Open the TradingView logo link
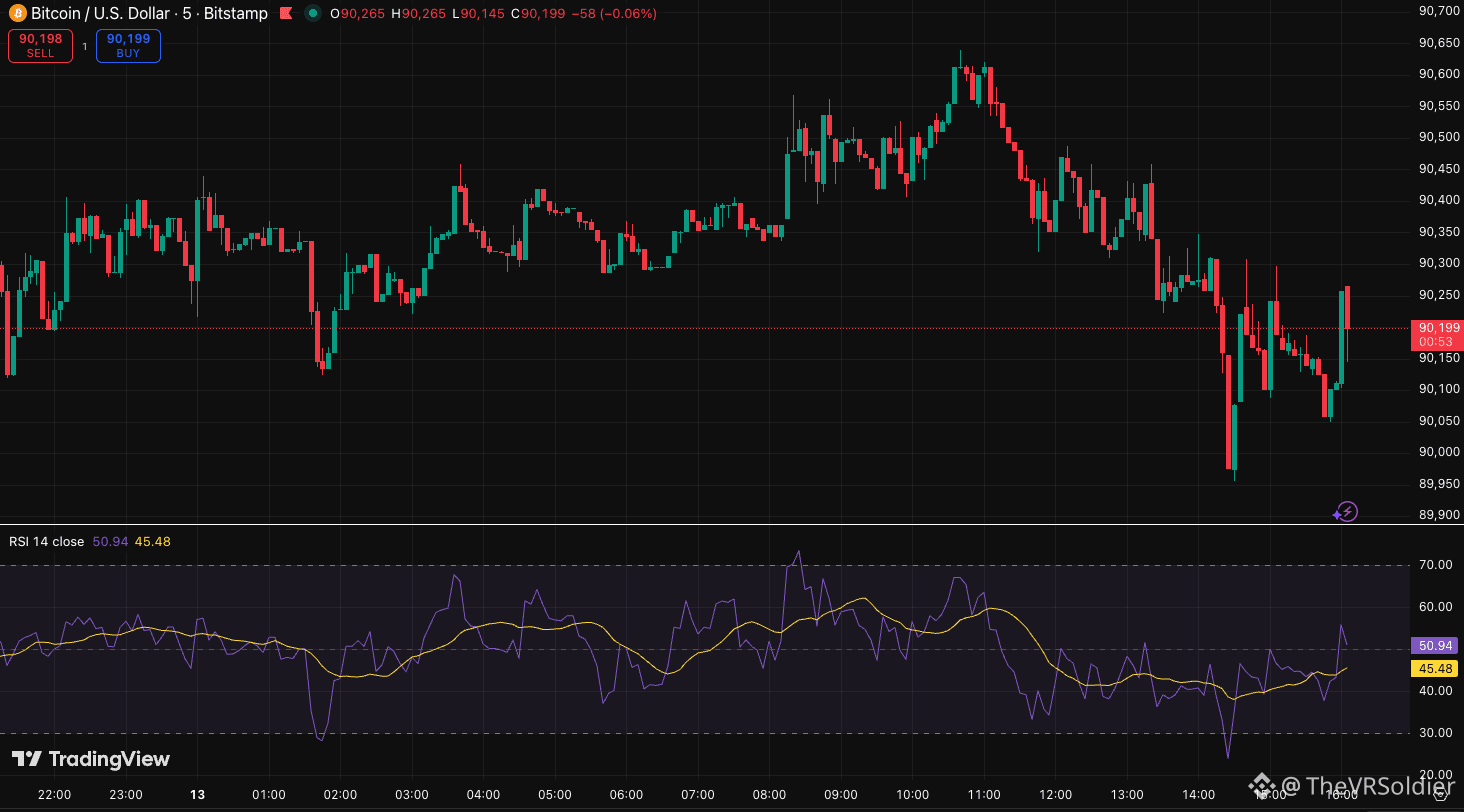This screenshot has width=1464, height=812. (x=91, y=760)
